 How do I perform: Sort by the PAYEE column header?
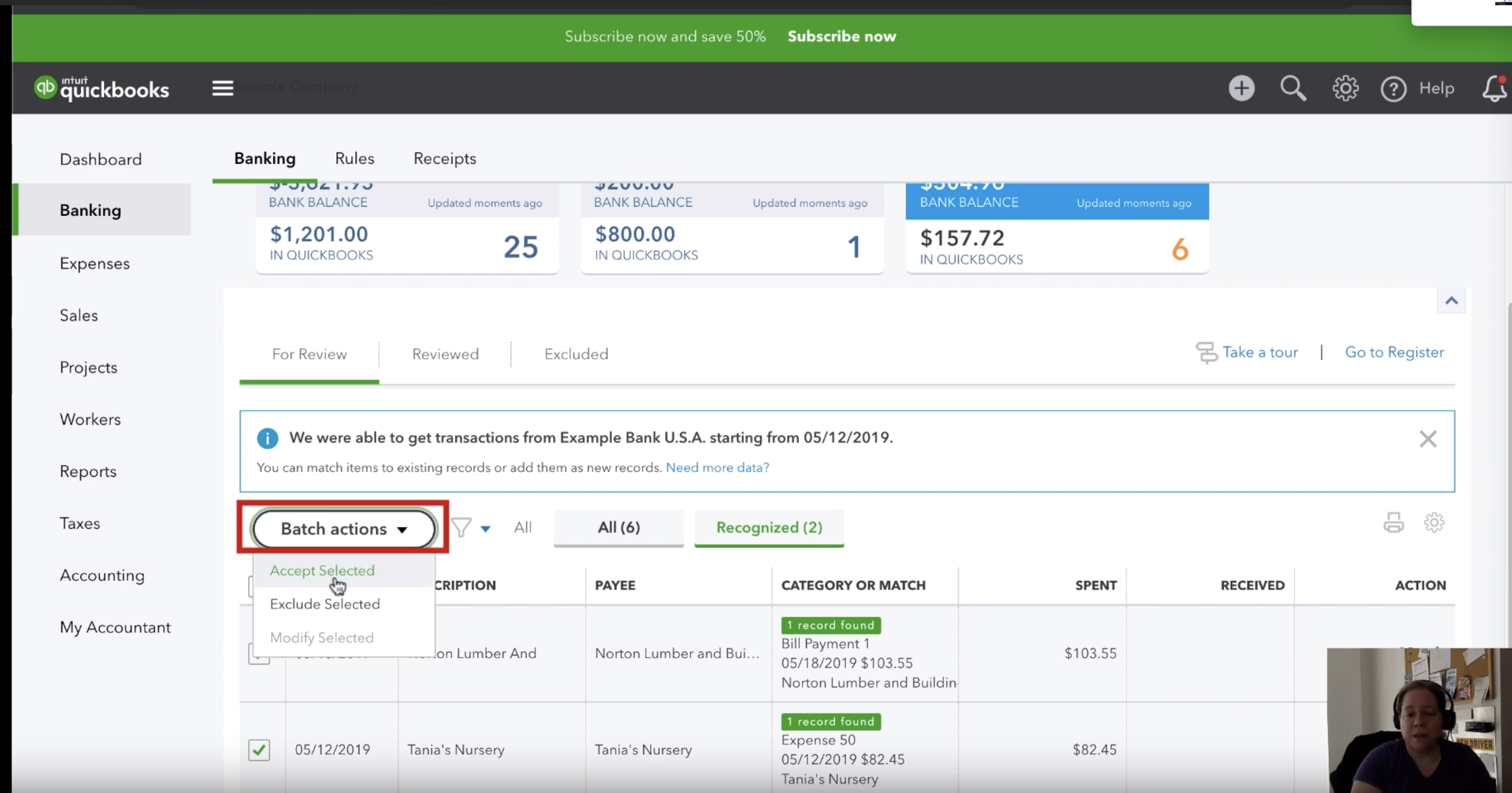pyautogui.click(x=615, y=585)
